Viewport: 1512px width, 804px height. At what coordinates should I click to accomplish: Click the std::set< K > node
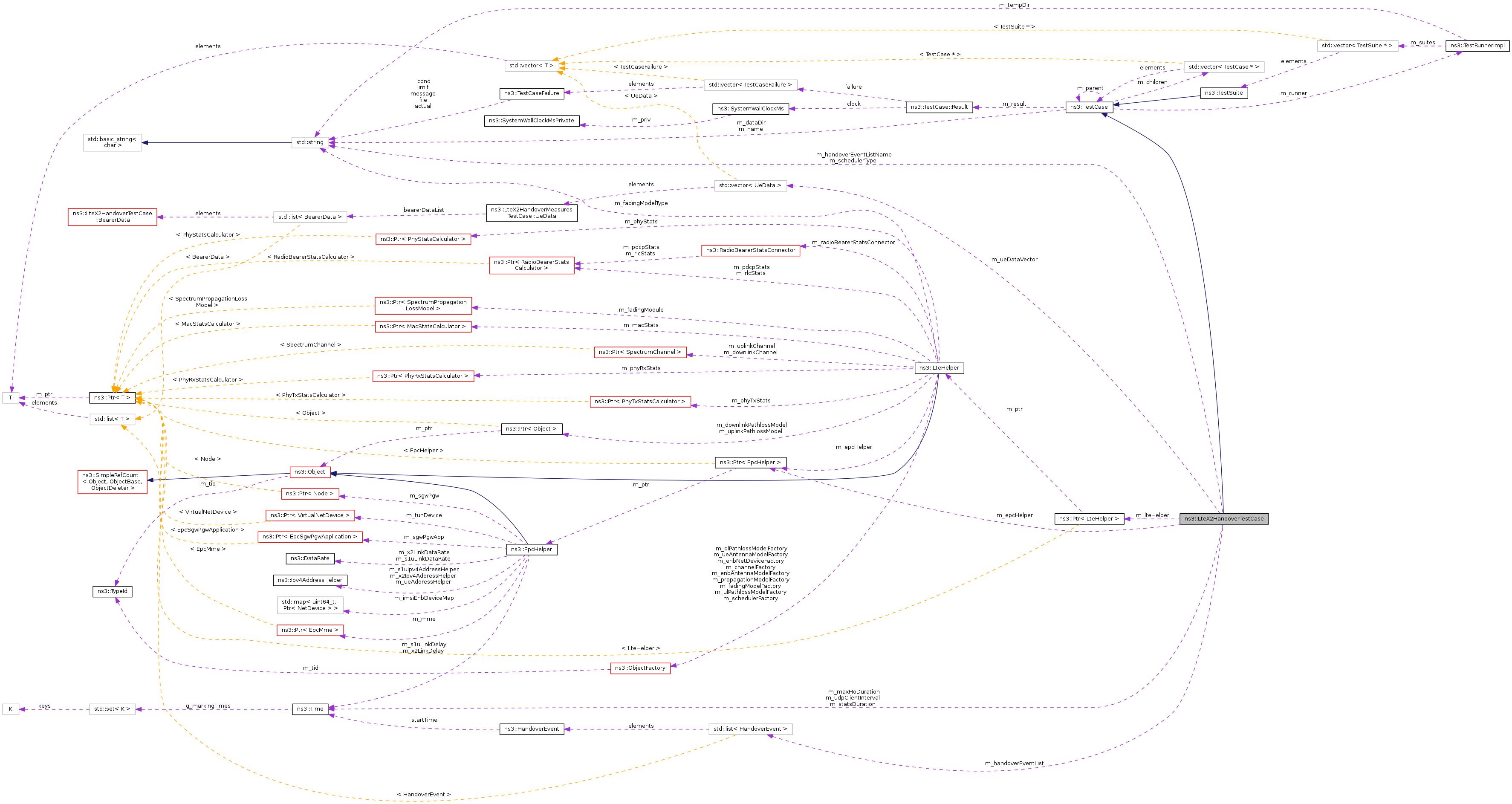point(112,709)
